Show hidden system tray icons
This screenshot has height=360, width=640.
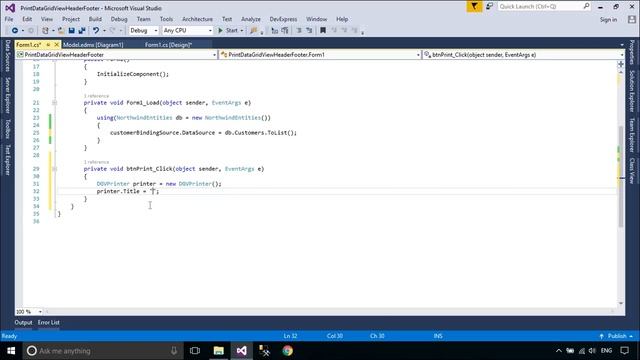pyautogui.click(x=559, y=351)
